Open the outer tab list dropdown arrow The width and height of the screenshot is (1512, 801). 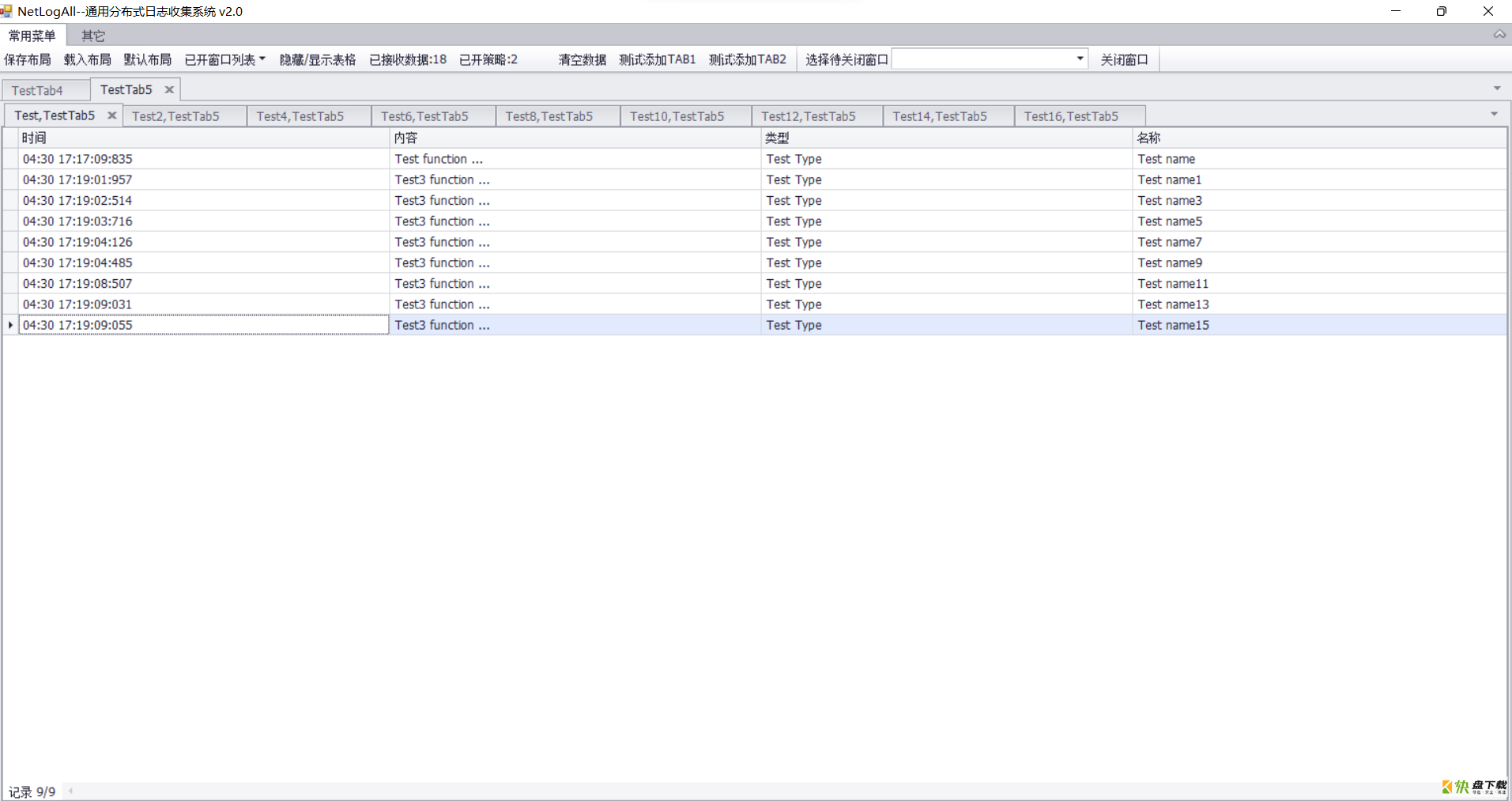(x=1497, y=89)
